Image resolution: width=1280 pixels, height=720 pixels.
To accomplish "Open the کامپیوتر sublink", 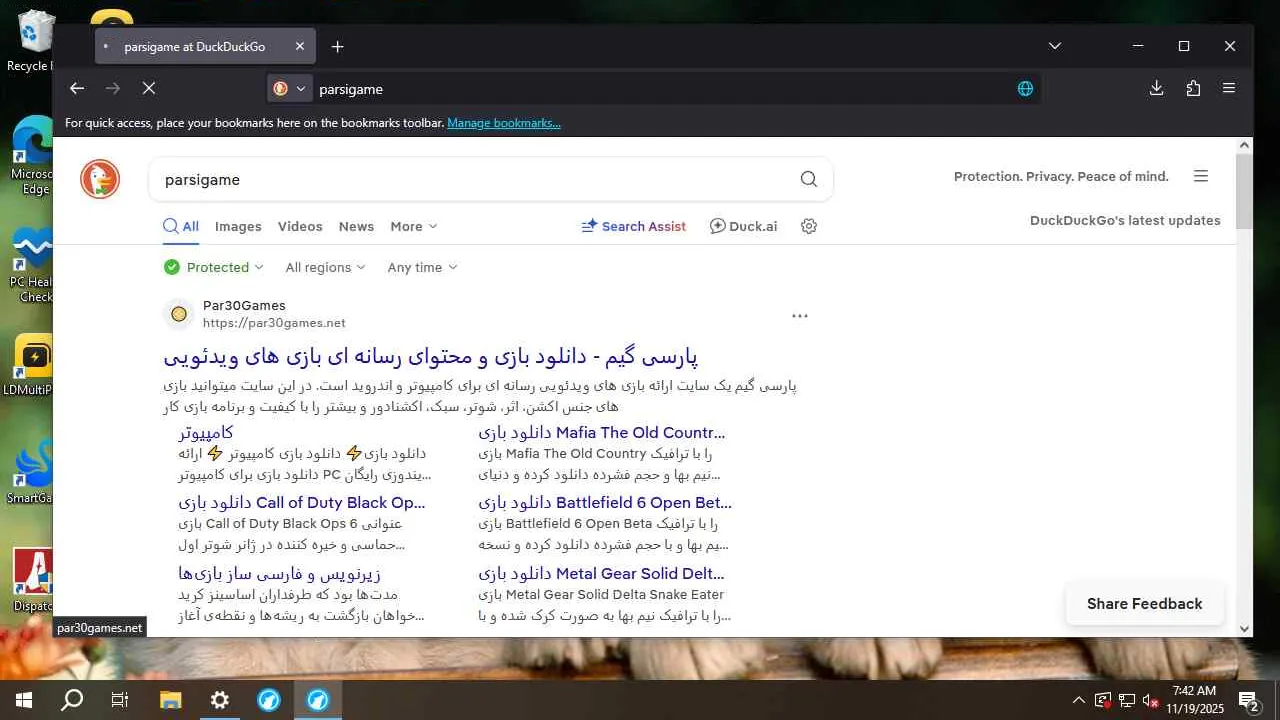I will point(206,433).
